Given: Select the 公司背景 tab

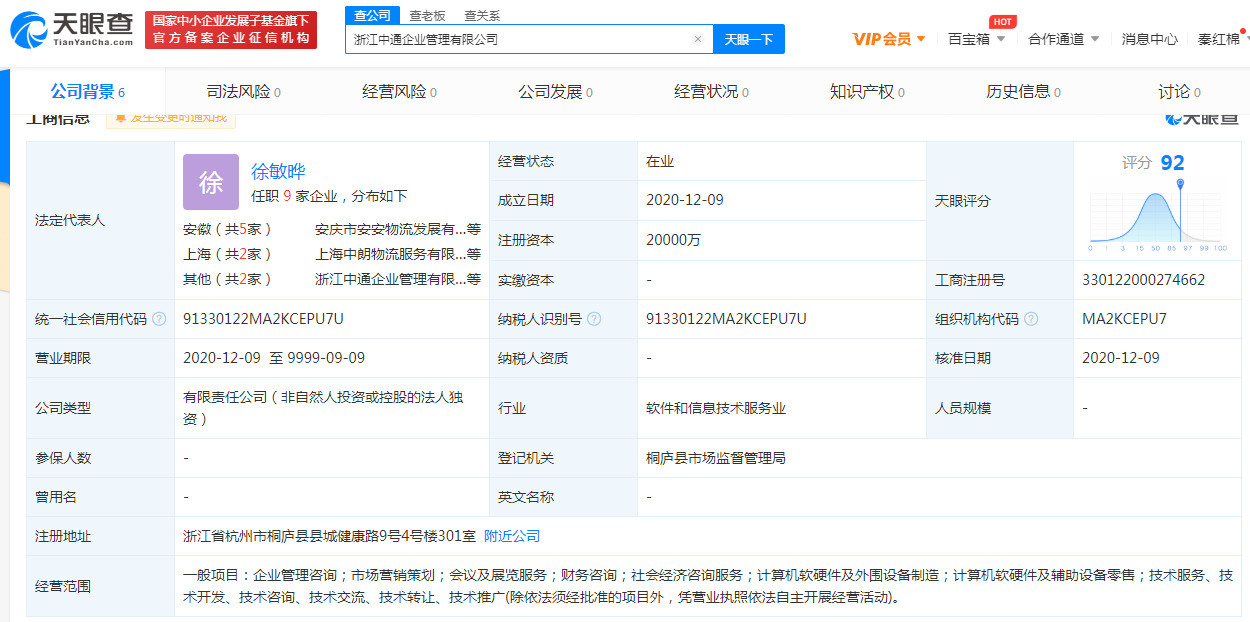Looking at the screenshot, I should (x=88, y=92).
